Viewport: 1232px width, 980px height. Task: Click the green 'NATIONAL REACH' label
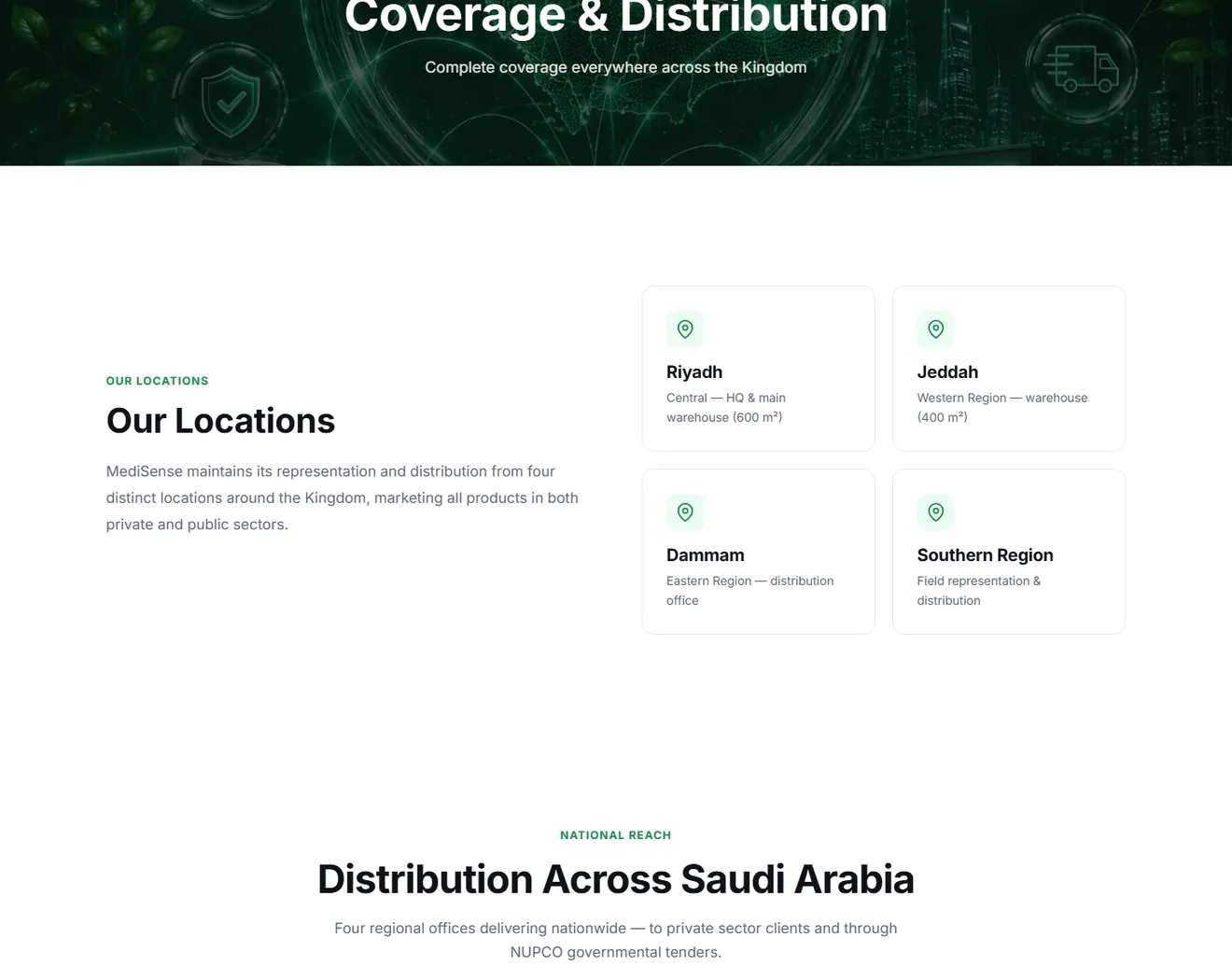(616, 835)
